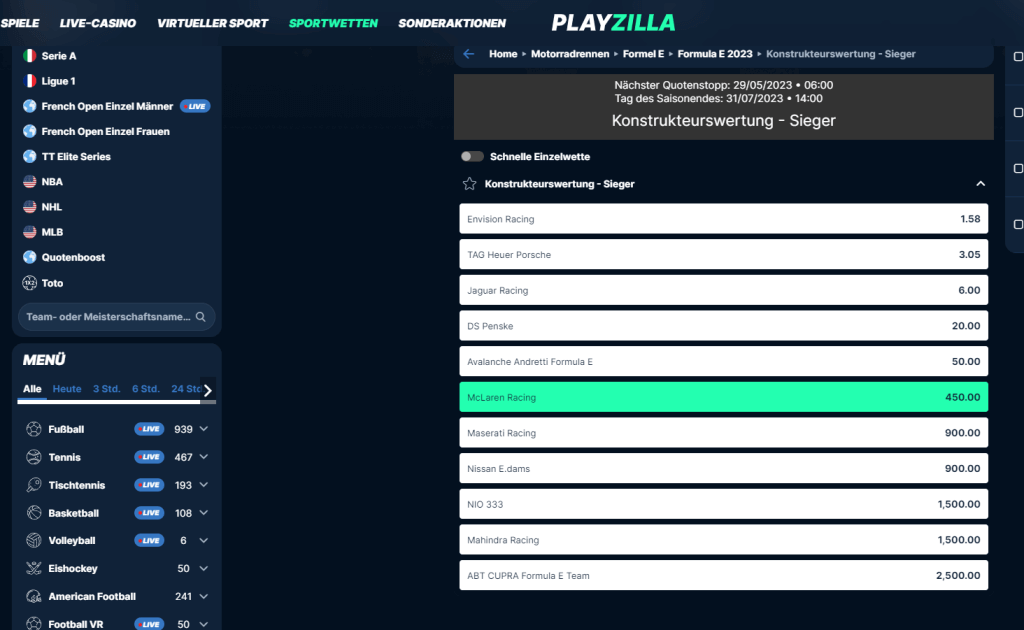
Task: Click the Basketball icon in menu
Action: pyautogui.click(x=33, y=512)
